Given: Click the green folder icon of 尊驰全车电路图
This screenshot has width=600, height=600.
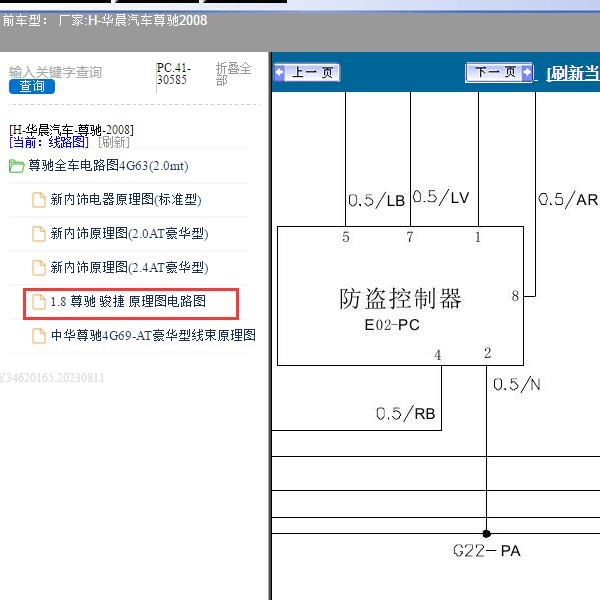Looking at the screenshot, I should click(16, 166).
